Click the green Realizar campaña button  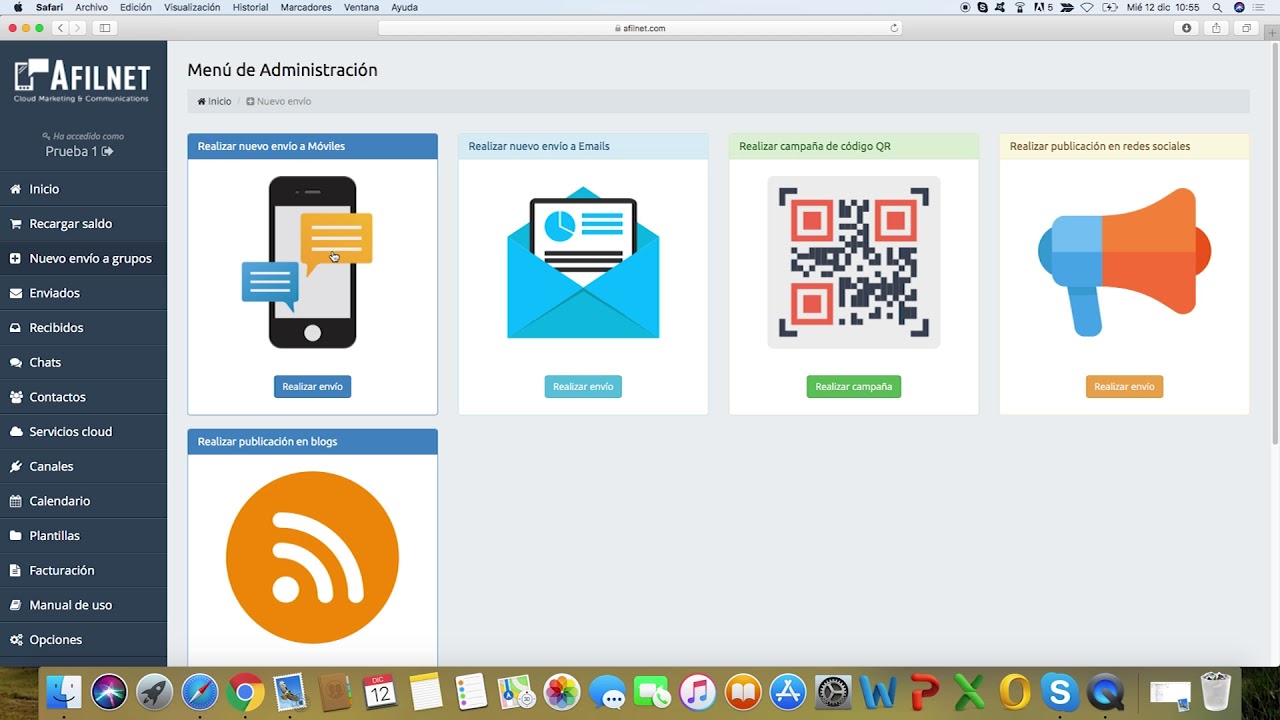point(854,387)
